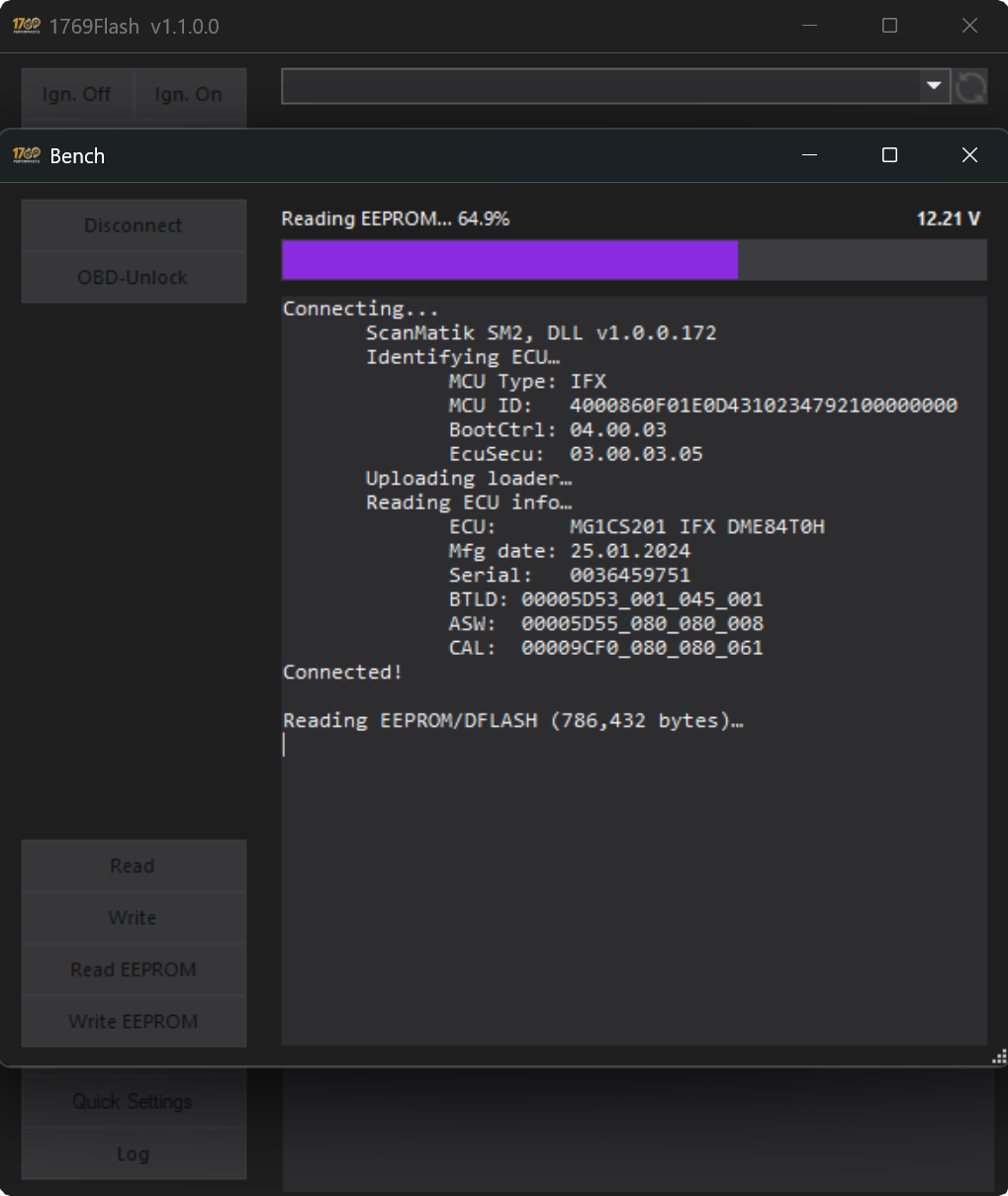Close the Bench window
Viewport: 1008px width, 1196px height.
(969, 155)
